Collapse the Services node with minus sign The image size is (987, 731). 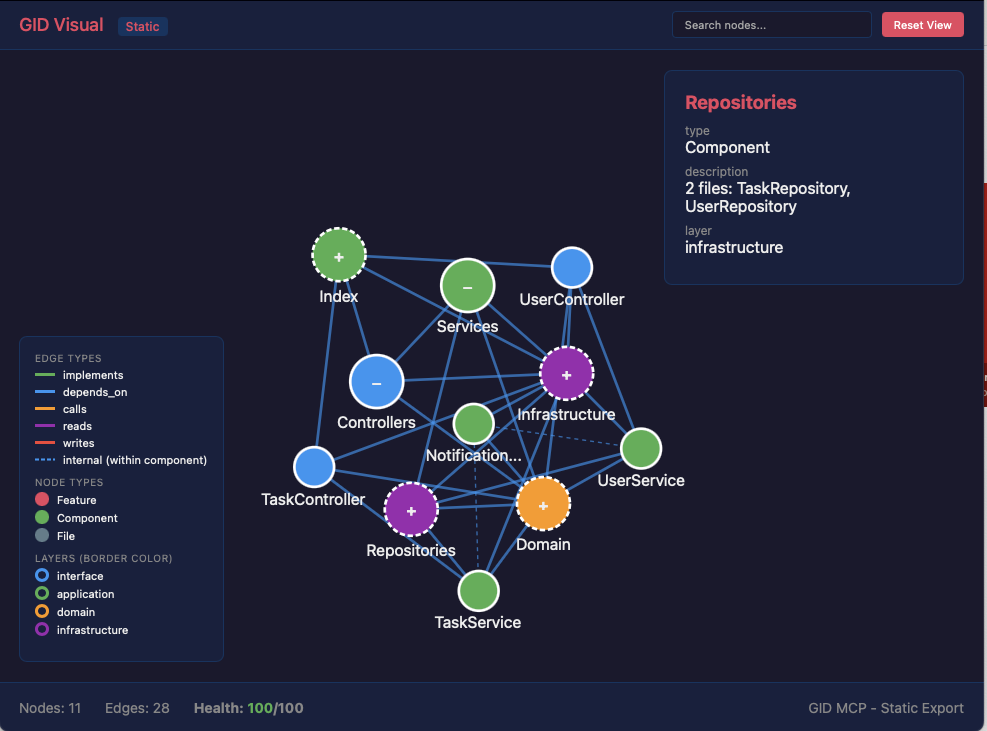tap(468, 286)
